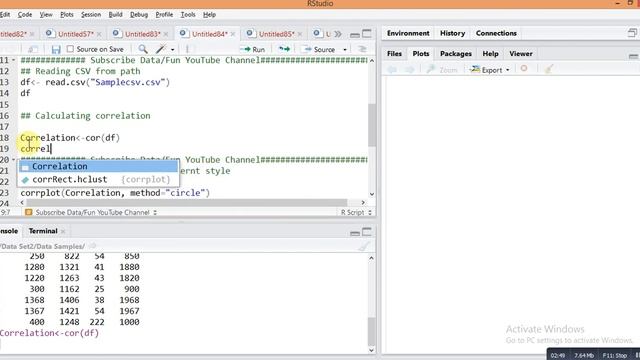This screenshot has width=640, height=360.
Task: Collapse code section fold arrow at line 11
Action: click(13, 60)
